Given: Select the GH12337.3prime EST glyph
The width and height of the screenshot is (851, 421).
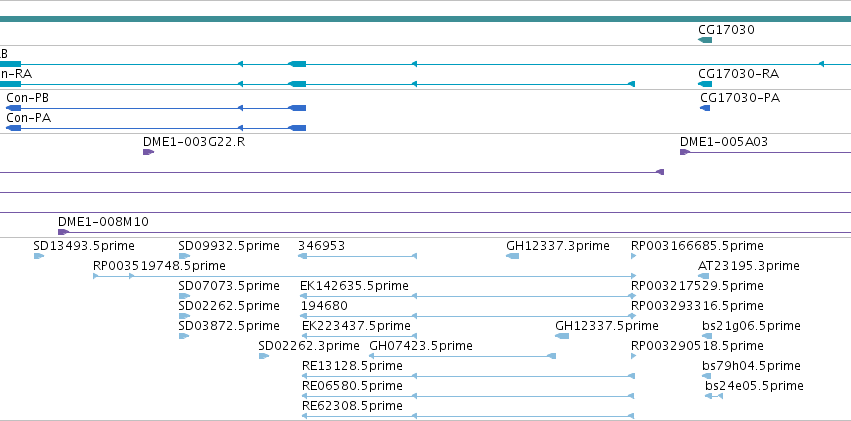Looking at the screenshot, I should [x=512, y=256].
